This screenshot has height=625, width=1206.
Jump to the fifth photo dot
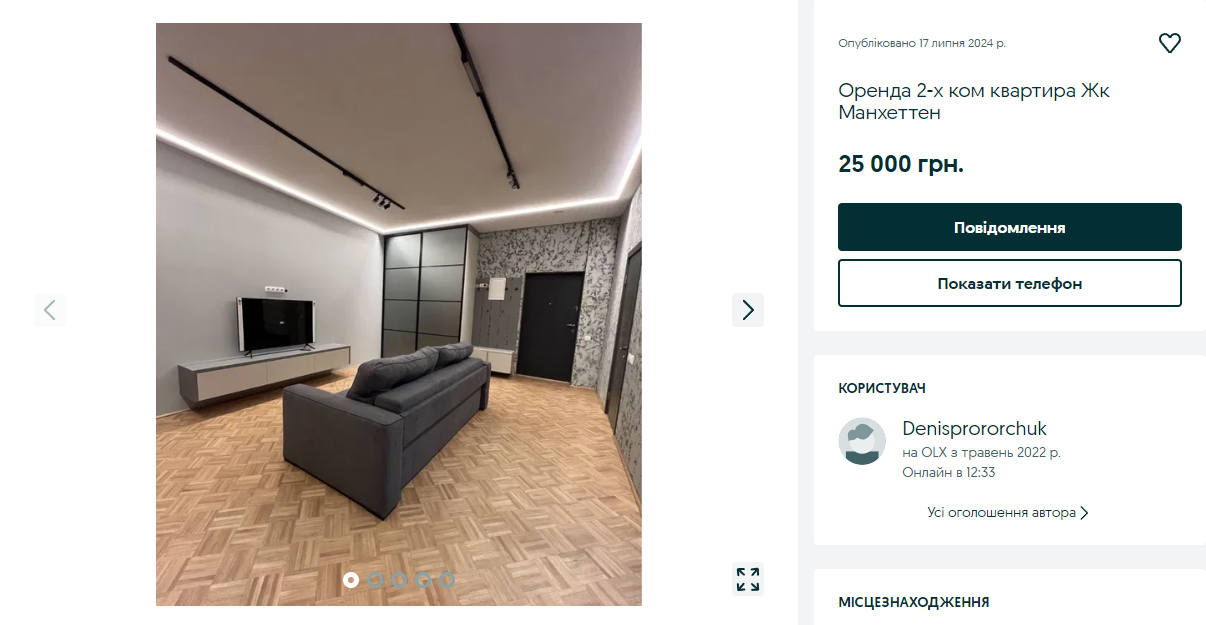(x=447, y=579)
